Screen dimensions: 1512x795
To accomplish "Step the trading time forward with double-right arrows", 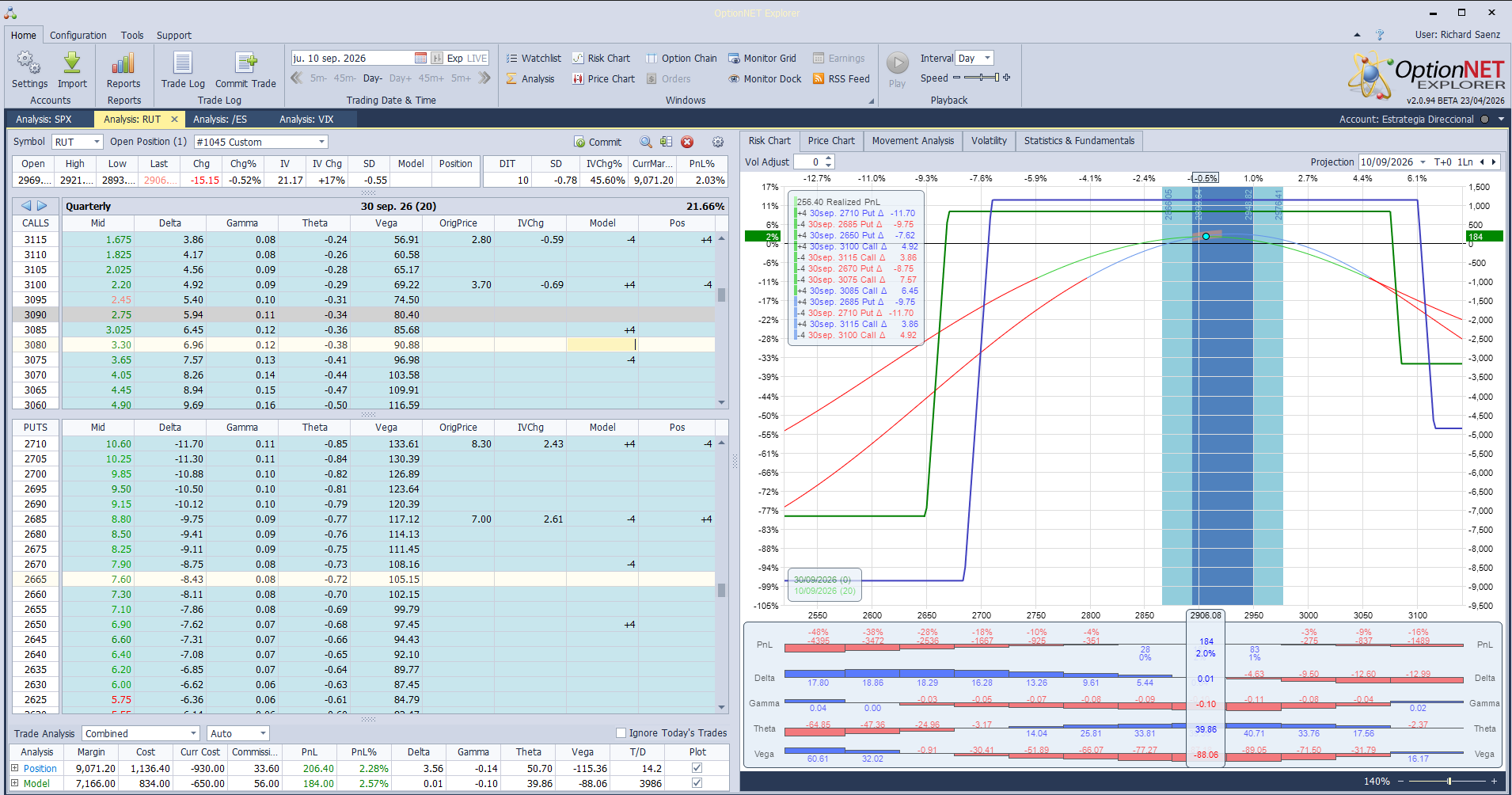I will [484, 78].
